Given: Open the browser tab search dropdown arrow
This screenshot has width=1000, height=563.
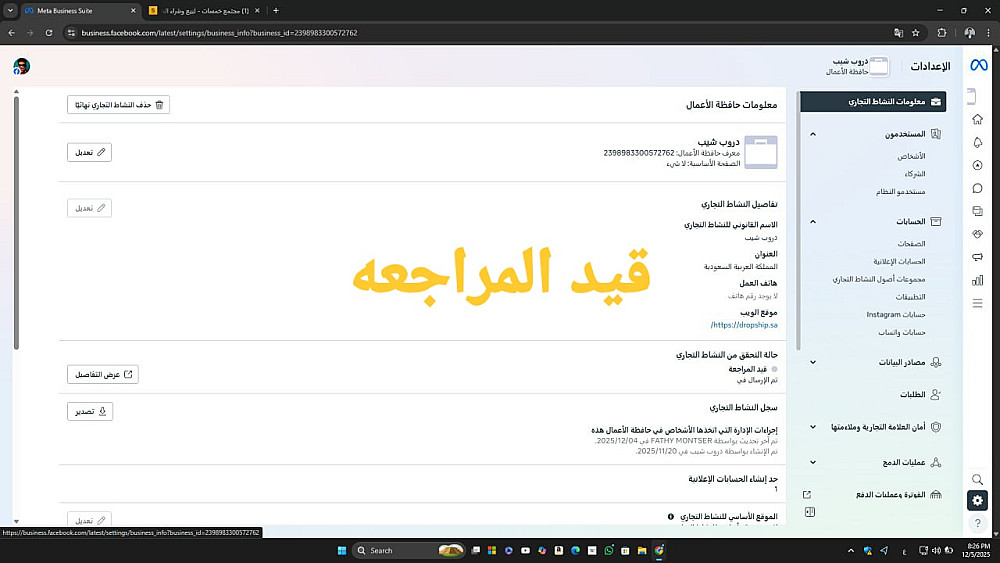Looking at the screenshot, I should pos(10,11).
